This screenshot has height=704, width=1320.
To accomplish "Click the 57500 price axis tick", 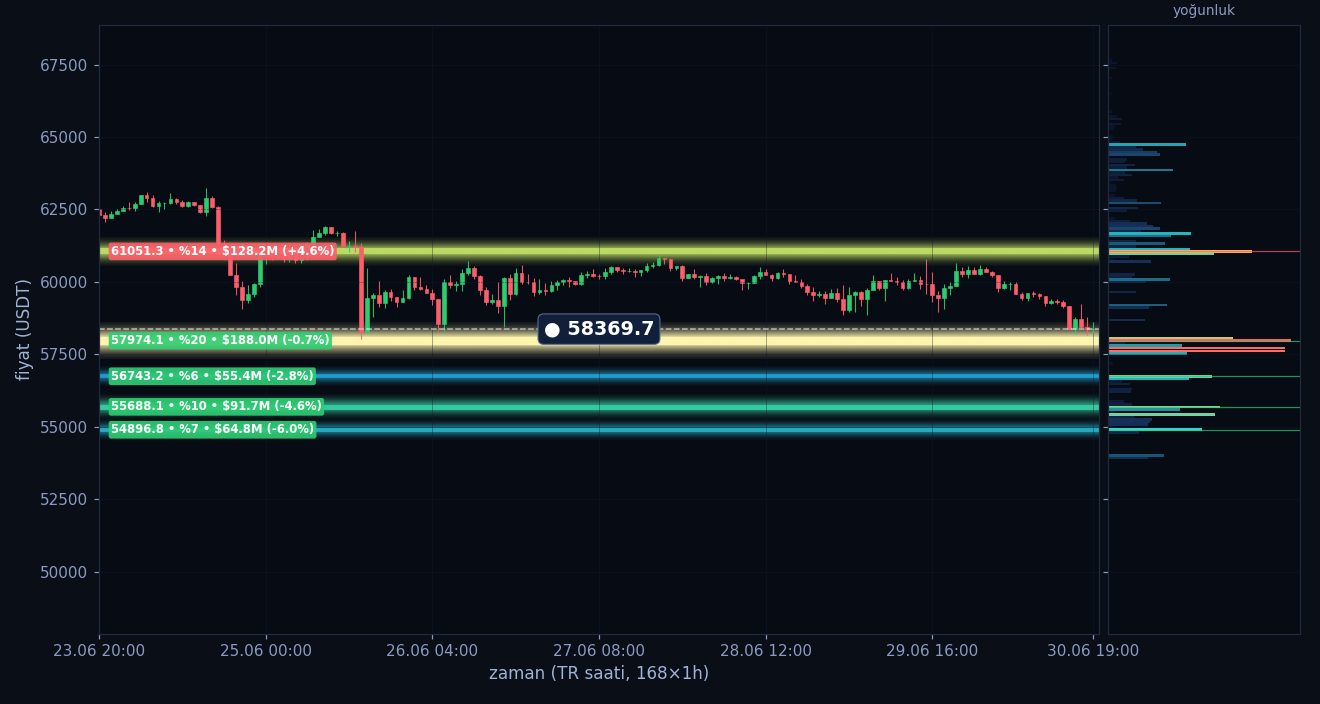I will click(64, 355).
